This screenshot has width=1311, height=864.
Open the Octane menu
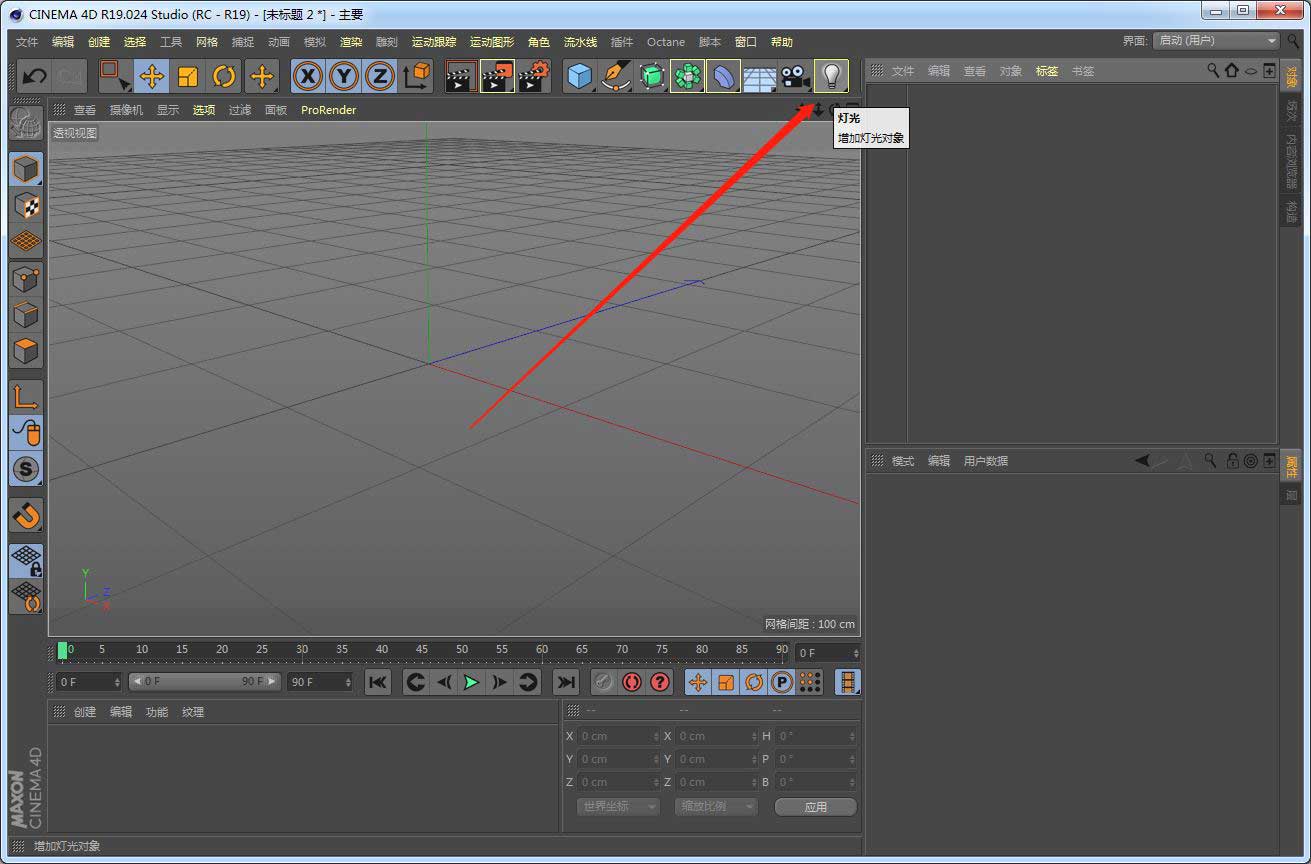pyautogui.click(x=666, y=42)
